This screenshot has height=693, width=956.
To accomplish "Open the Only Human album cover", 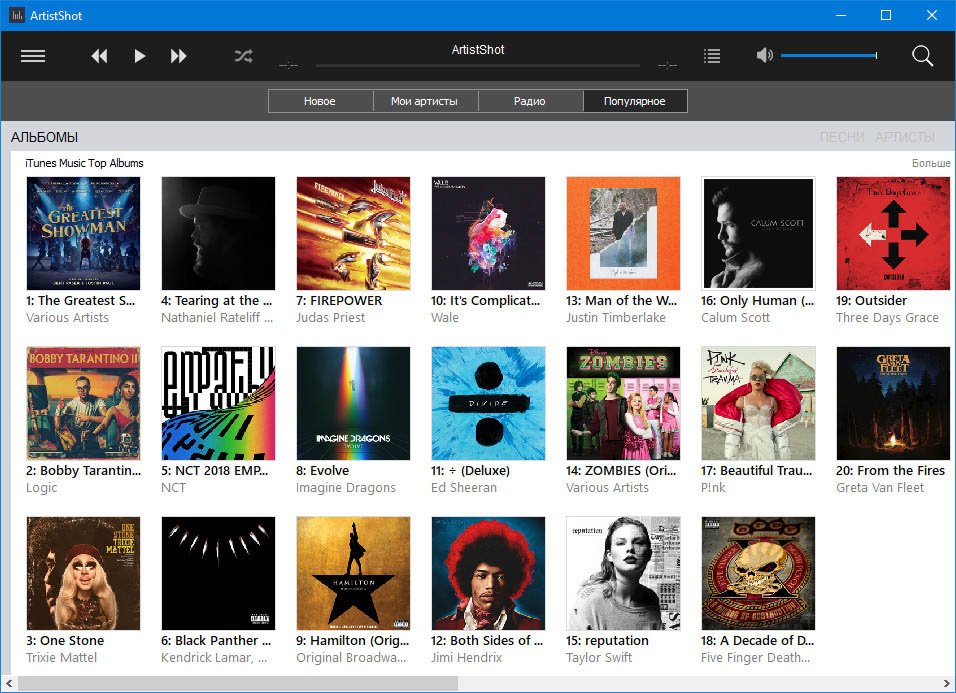I will [758, 233].
